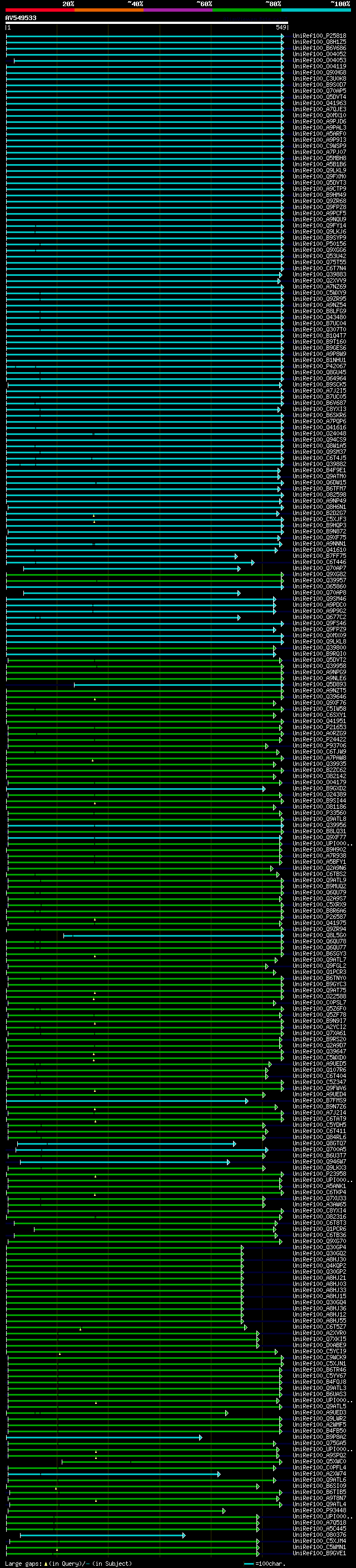Click the UniRef100_C5IW58 label
Viewport: 356px width, 1568px height.
pos(319,709)
